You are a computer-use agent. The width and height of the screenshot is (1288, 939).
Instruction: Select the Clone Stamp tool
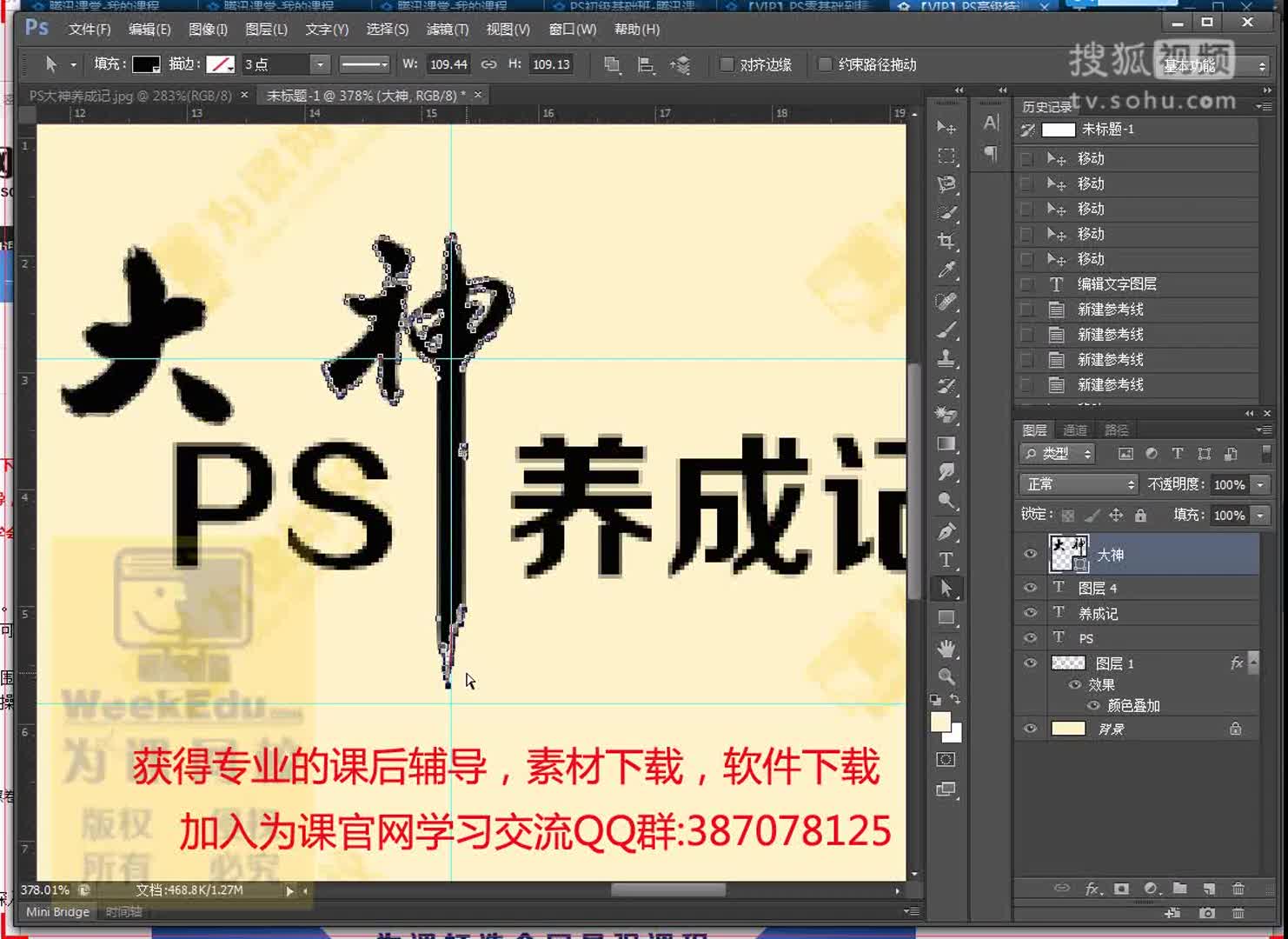pos(946,358)
